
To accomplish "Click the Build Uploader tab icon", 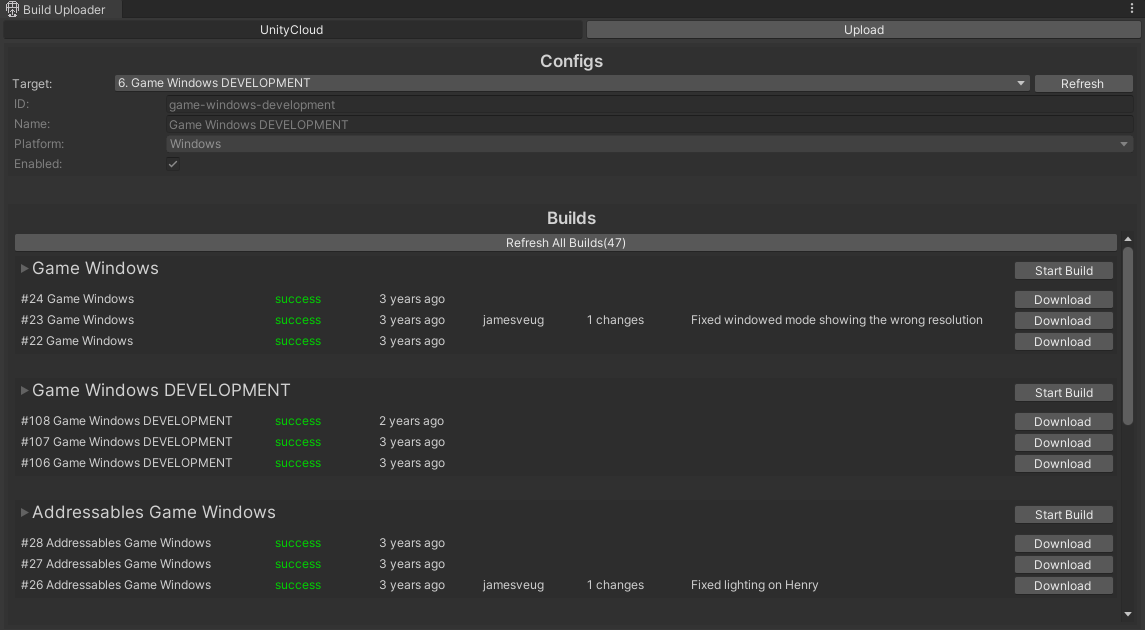I will pos(10,10).
